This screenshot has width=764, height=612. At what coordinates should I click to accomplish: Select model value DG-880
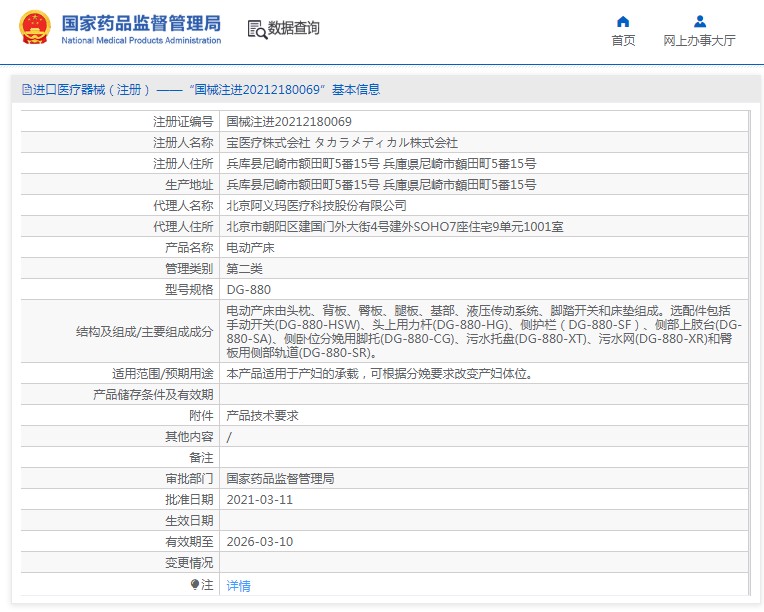(248, 290)
